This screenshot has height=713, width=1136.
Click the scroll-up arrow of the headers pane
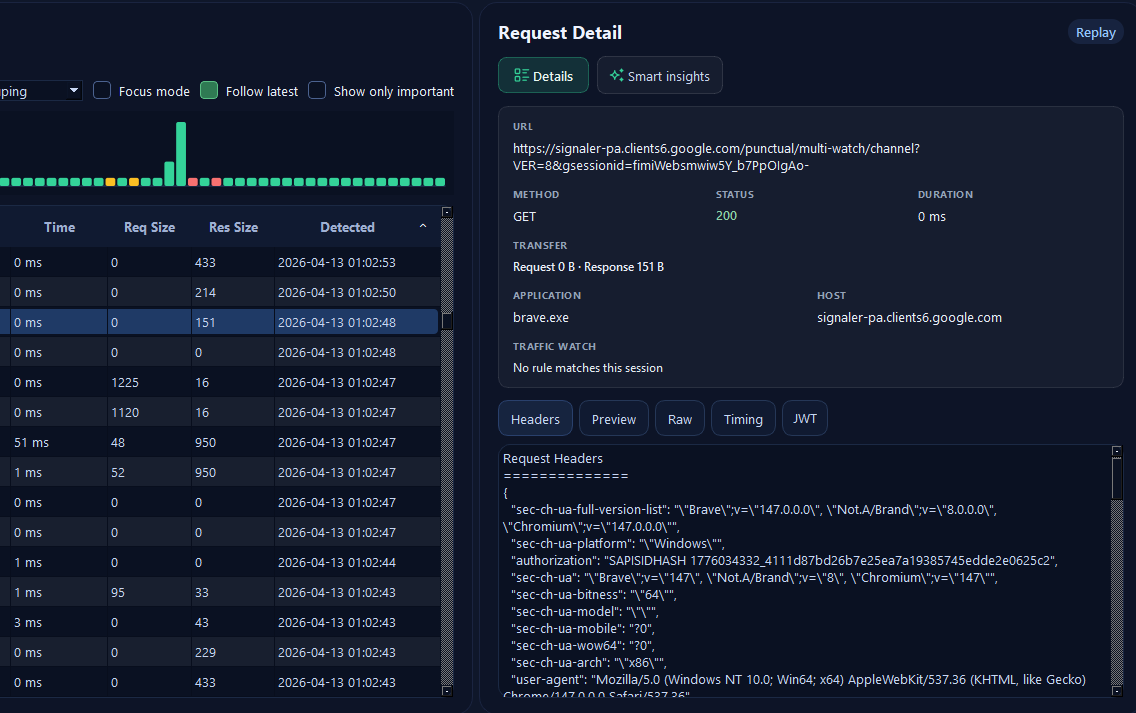1116,451
